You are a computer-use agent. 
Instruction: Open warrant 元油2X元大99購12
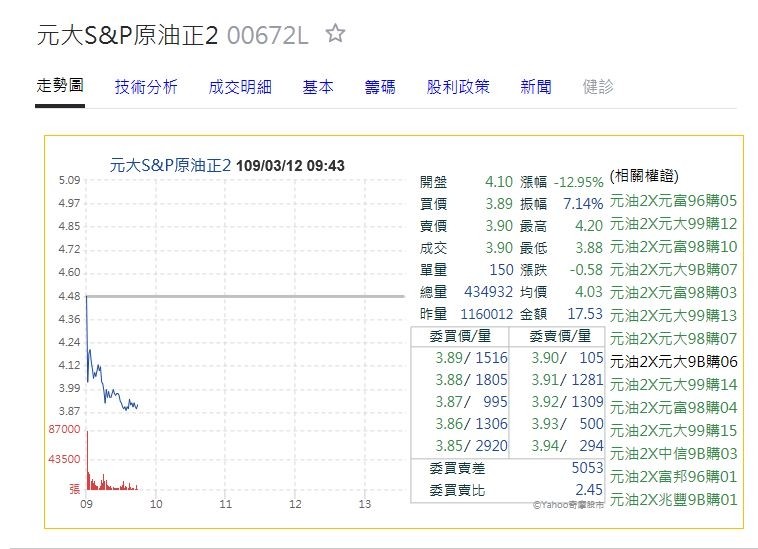click(x=673, y=224)
